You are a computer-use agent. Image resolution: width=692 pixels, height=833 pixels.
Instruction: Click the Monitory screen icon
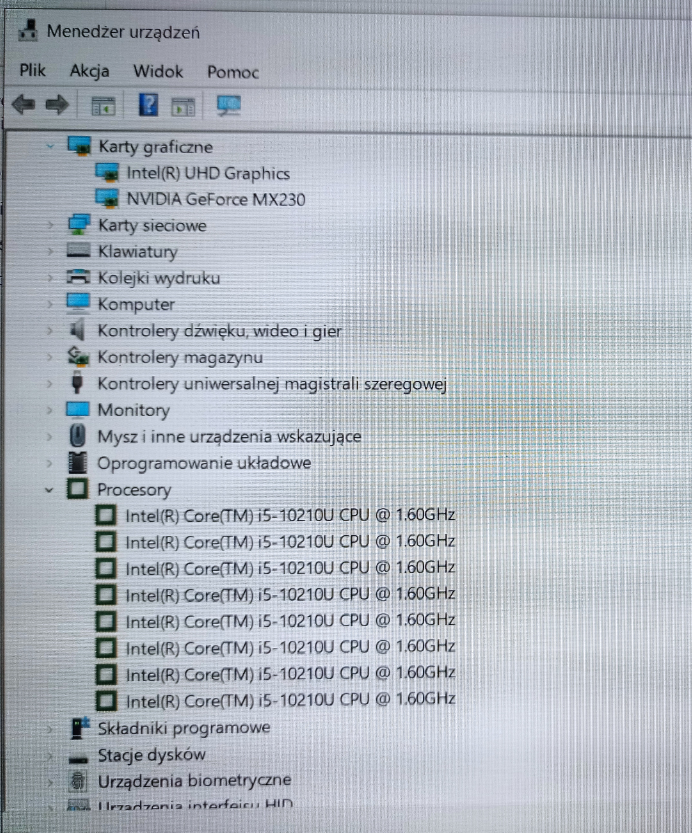pos(78,409)
